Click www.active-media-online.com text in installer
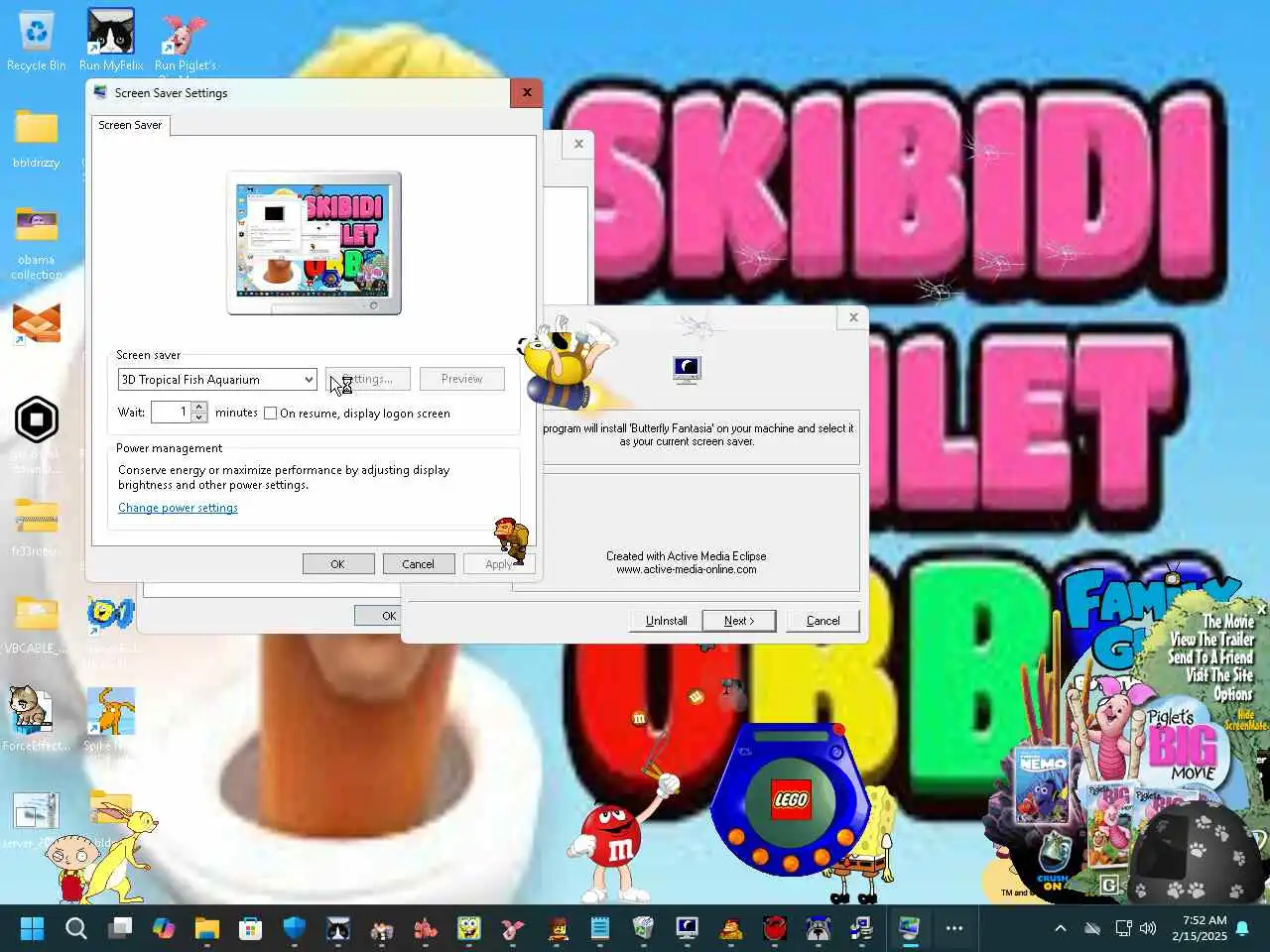The image size is (1270, 952). pos(687,570)
